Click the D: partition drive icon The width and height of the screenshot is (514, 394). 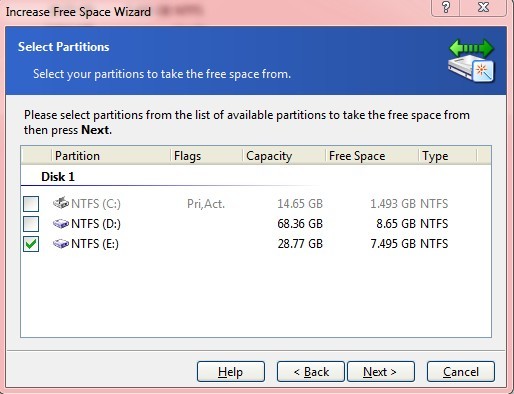pyautogui.click(x=61, y=224)
